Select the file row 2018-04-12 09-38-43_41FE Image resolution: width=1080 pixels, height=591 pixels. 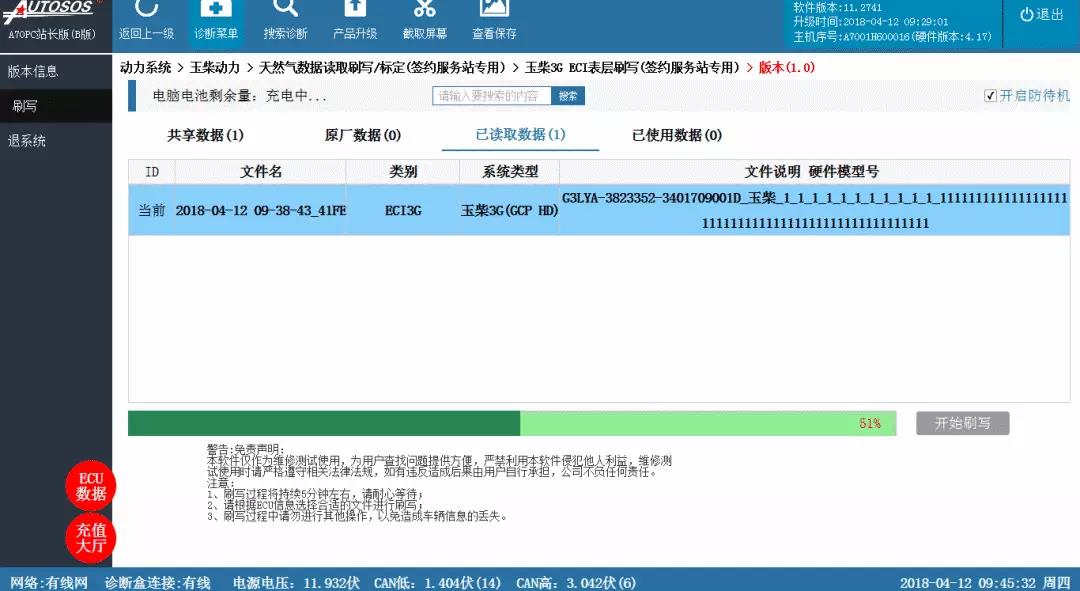(x=599, y=210)
